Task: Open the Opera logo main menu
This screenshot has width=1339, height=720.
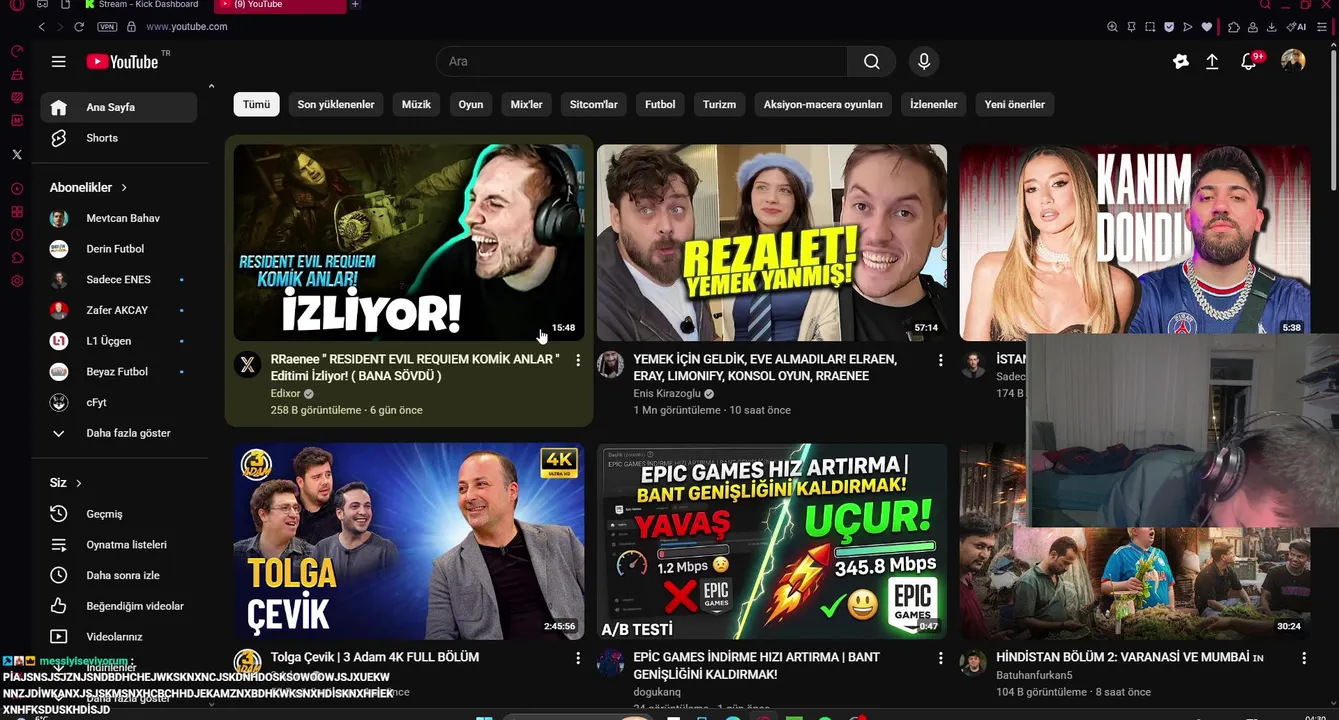Action: point(17,5)
